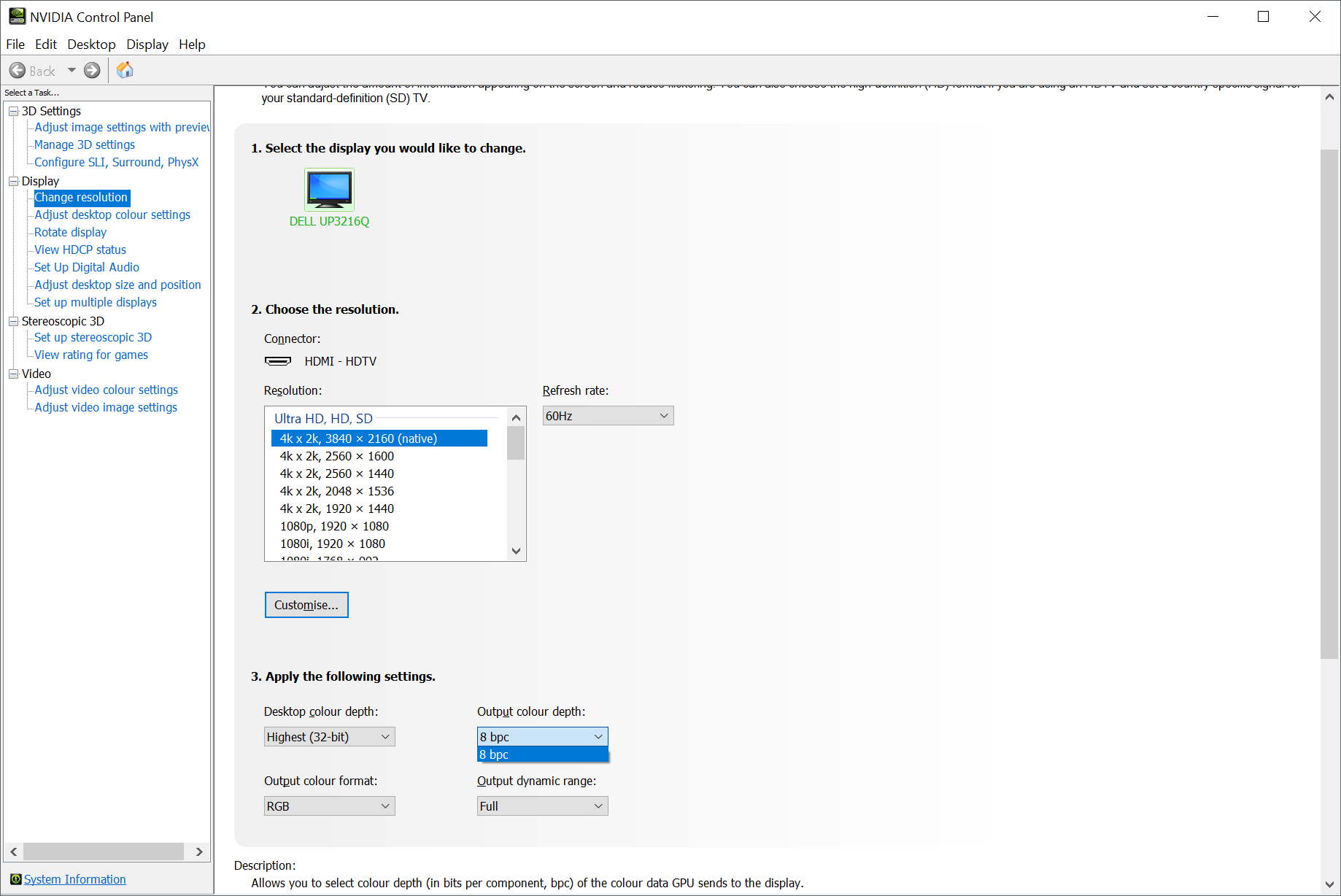Open Manage 3D settings
This screenshot has width=1341, height=896.
[85, 144]
